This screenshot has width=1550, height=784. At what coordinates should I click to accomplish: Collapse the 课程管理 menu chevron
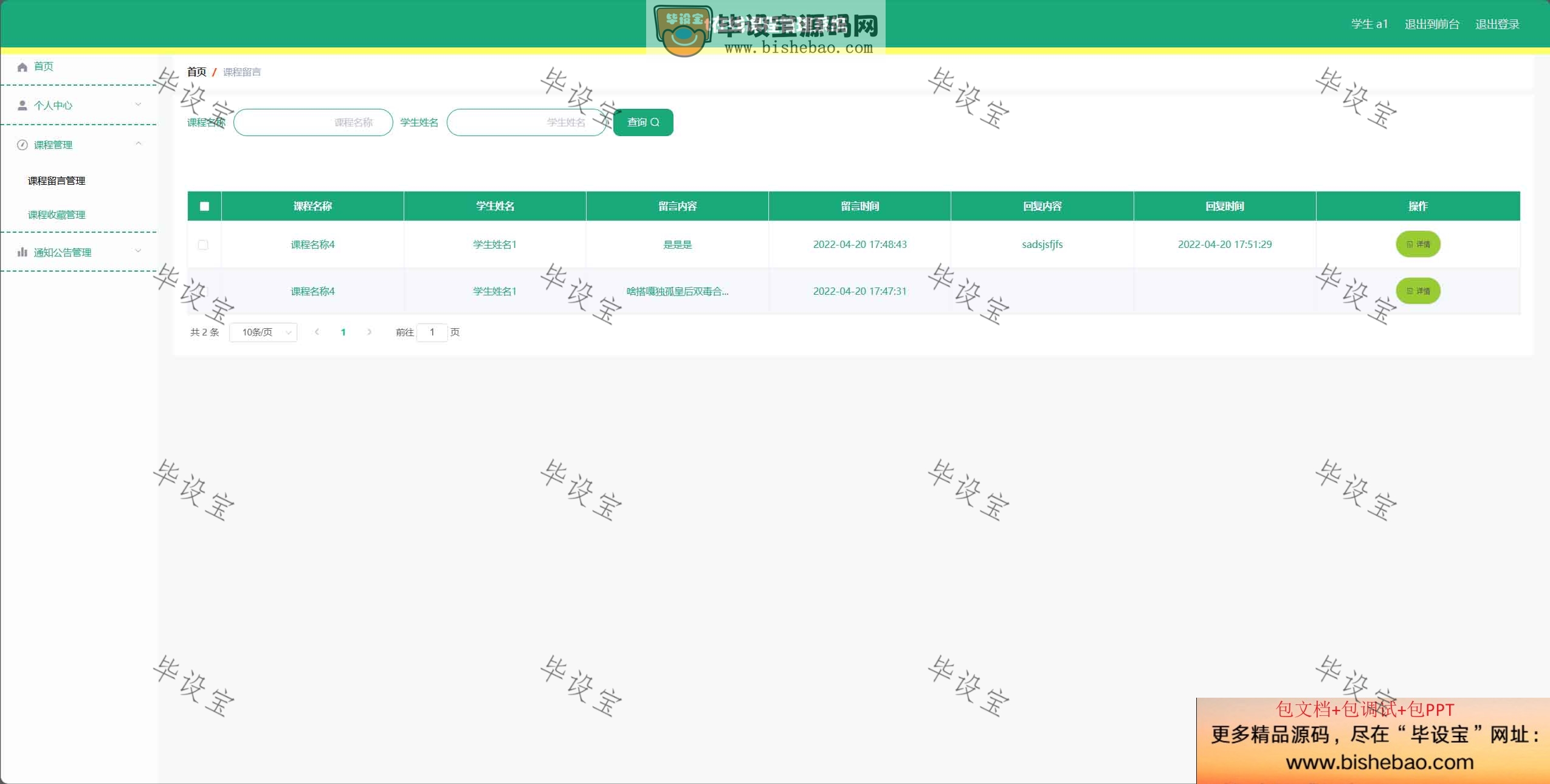coord(138,143)
